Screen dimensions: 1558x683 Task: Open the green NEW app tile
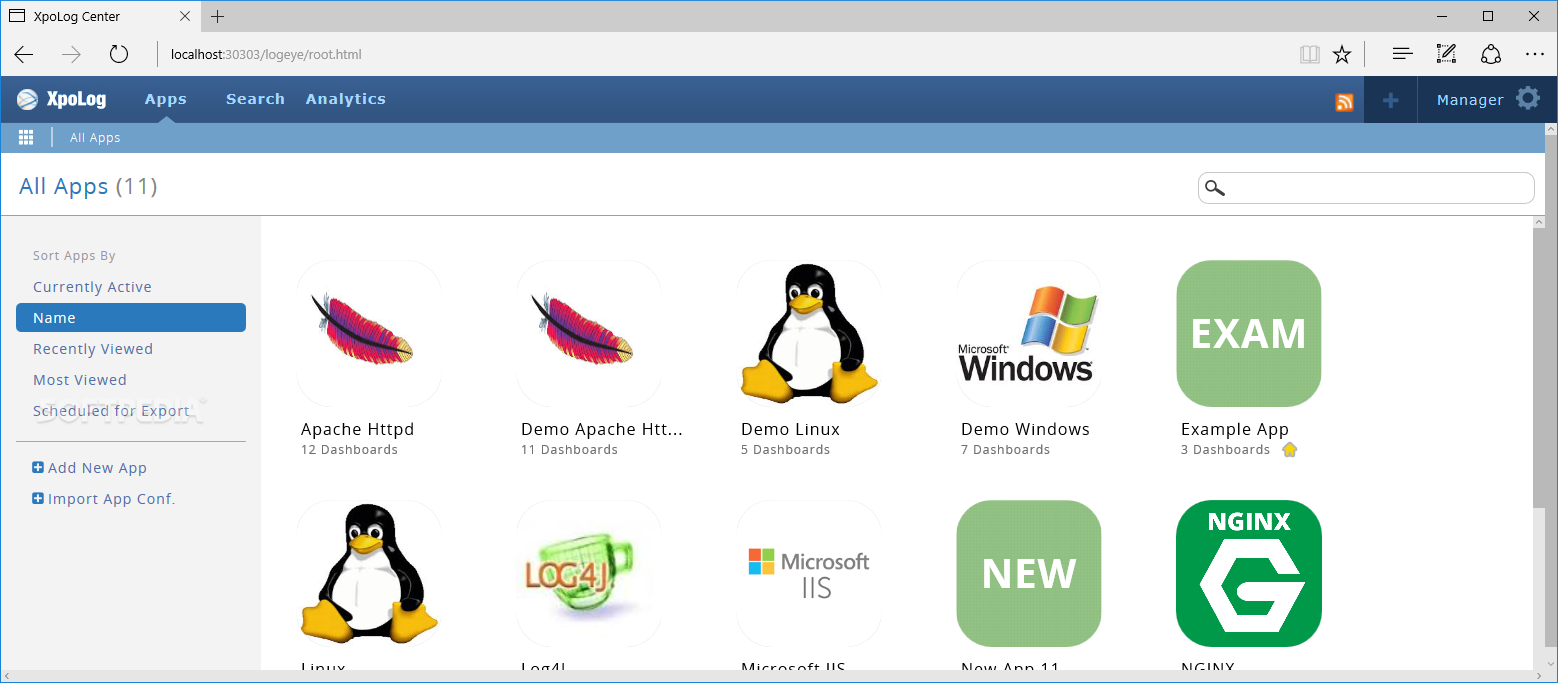(1029, 574)
